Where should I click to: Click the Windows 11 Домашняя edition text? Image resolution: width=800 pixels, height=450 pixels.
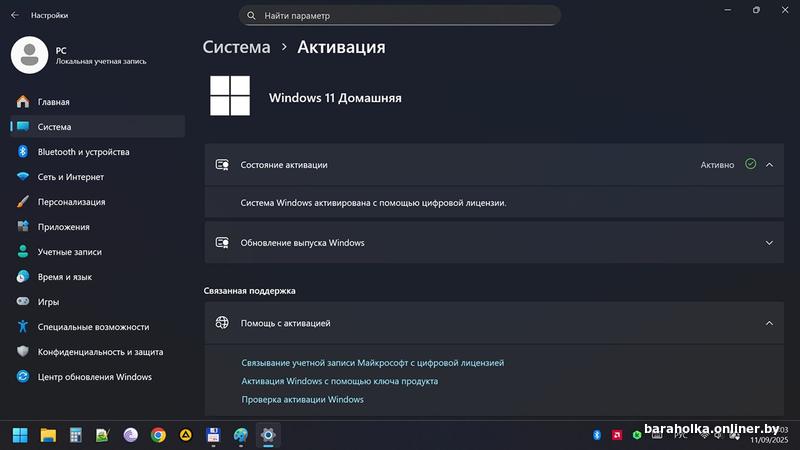coord(335,98)
